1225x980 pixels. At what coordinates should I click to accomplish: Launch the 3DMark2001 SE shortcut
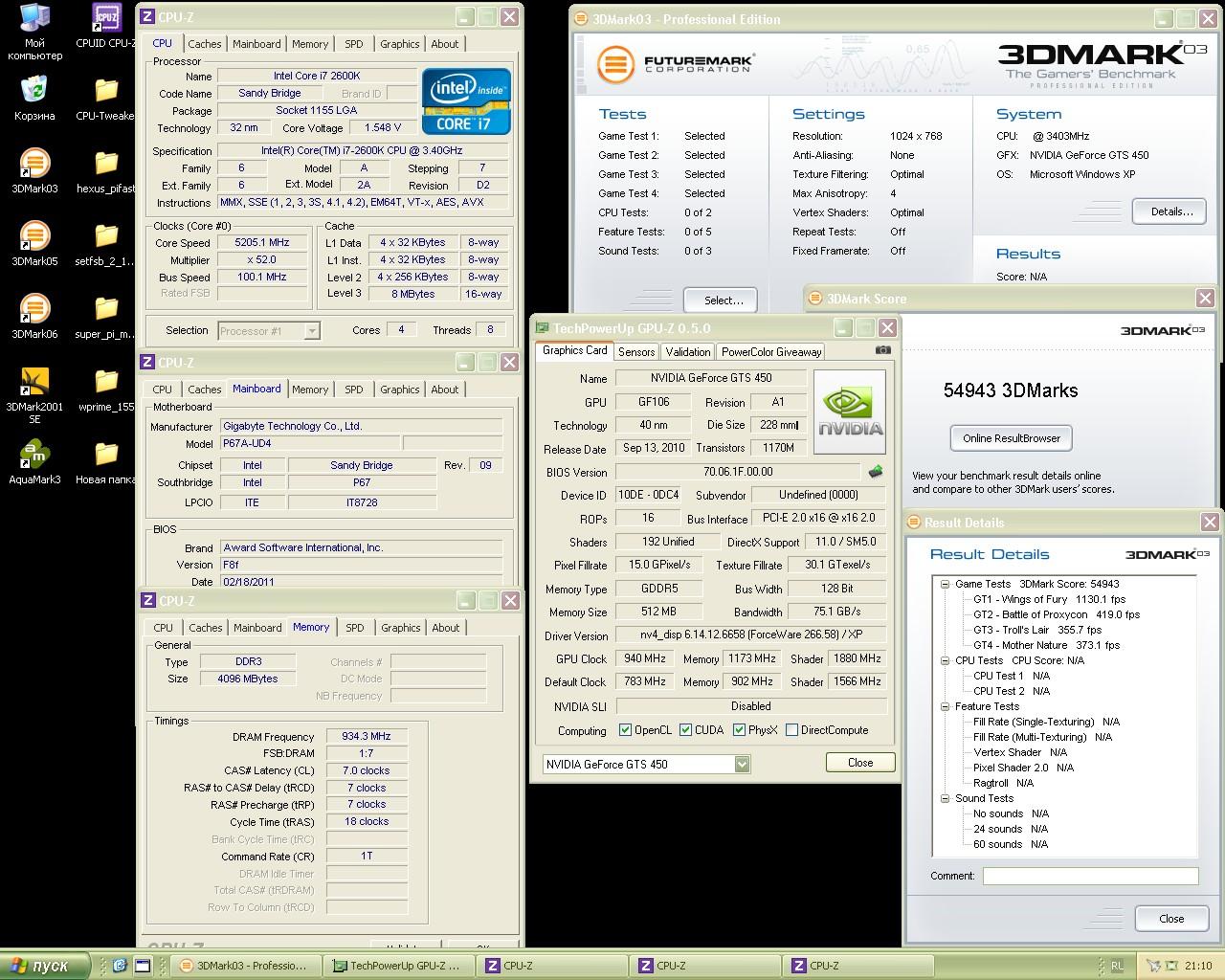pyautogui.click(x=35, y=395)
